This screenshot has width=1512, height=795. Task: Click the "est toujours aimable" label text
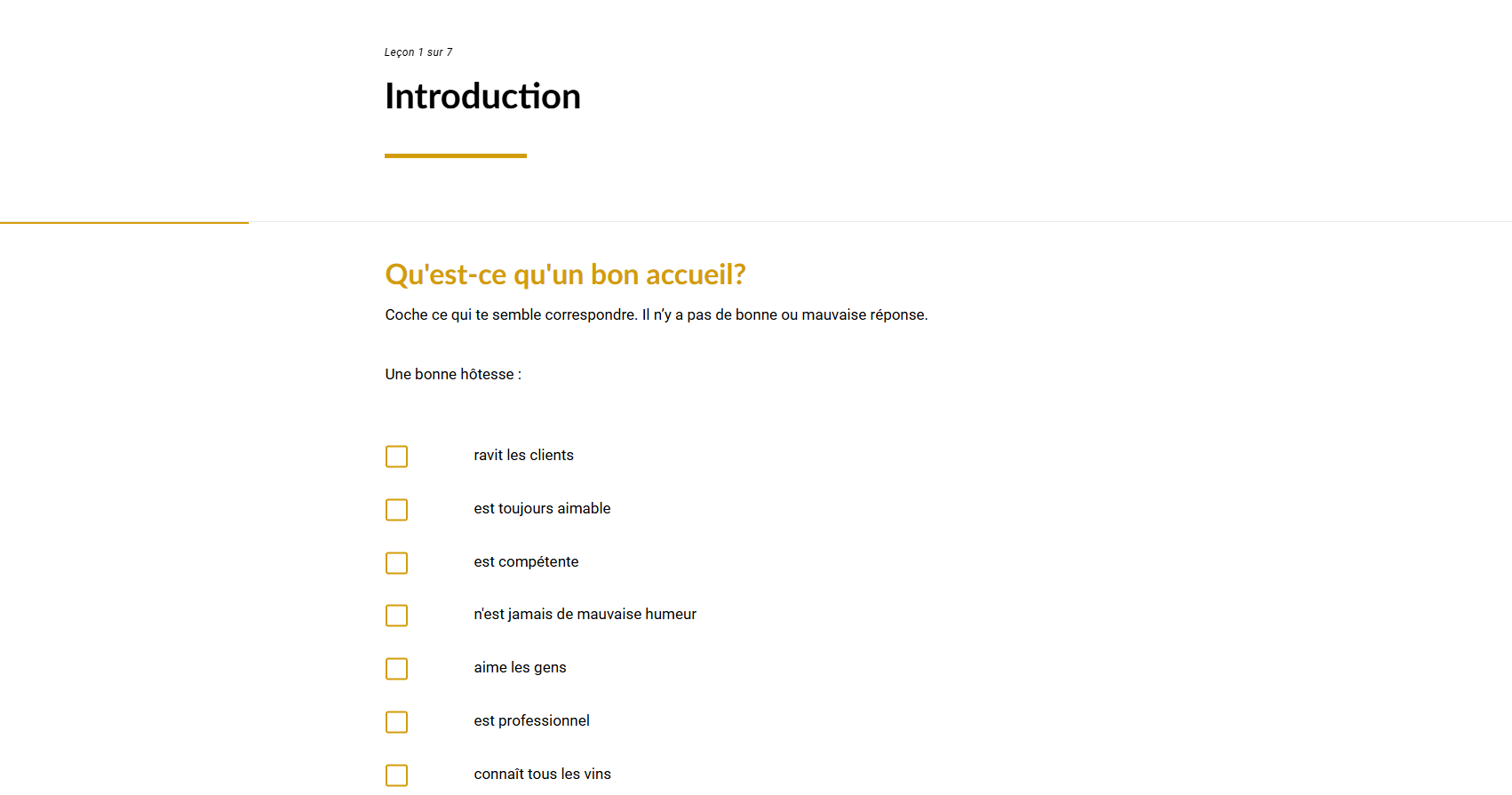(x=542, y=508)
